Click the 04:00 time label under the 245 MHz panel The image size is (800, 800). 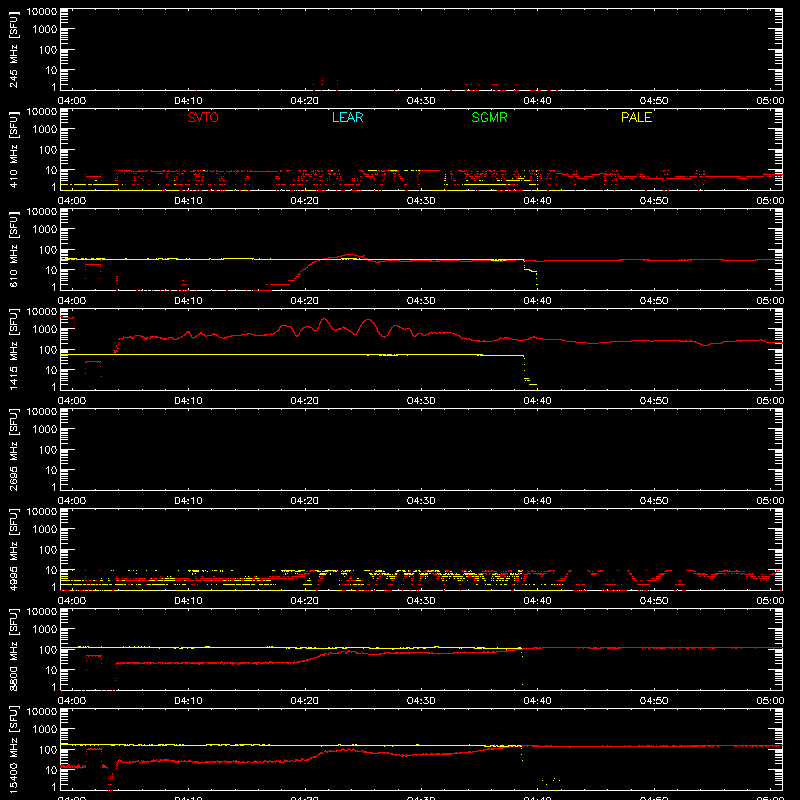[x=71, y=101]
